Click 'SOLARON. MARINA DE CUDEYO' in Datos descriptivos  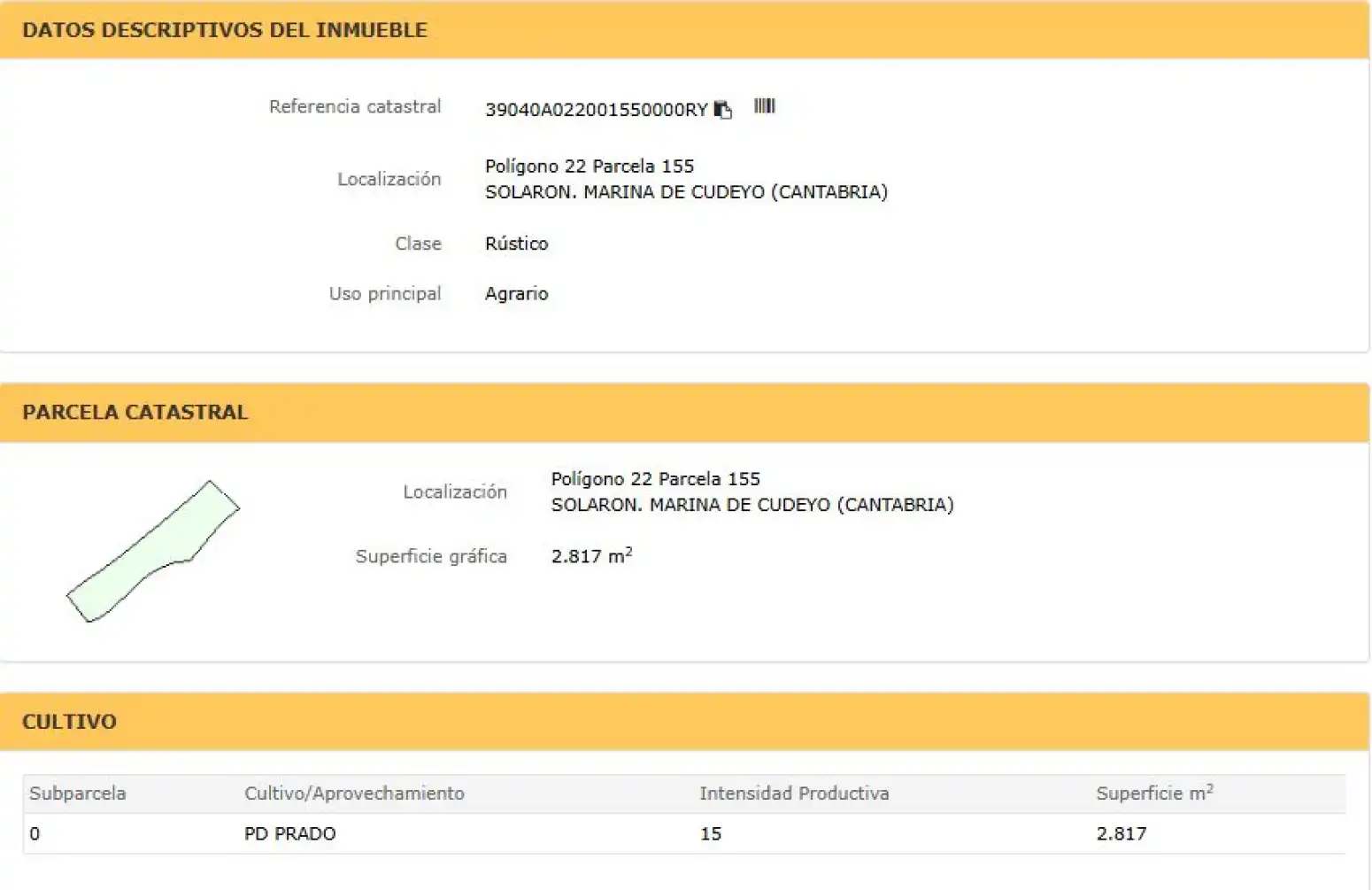point(625,191)
